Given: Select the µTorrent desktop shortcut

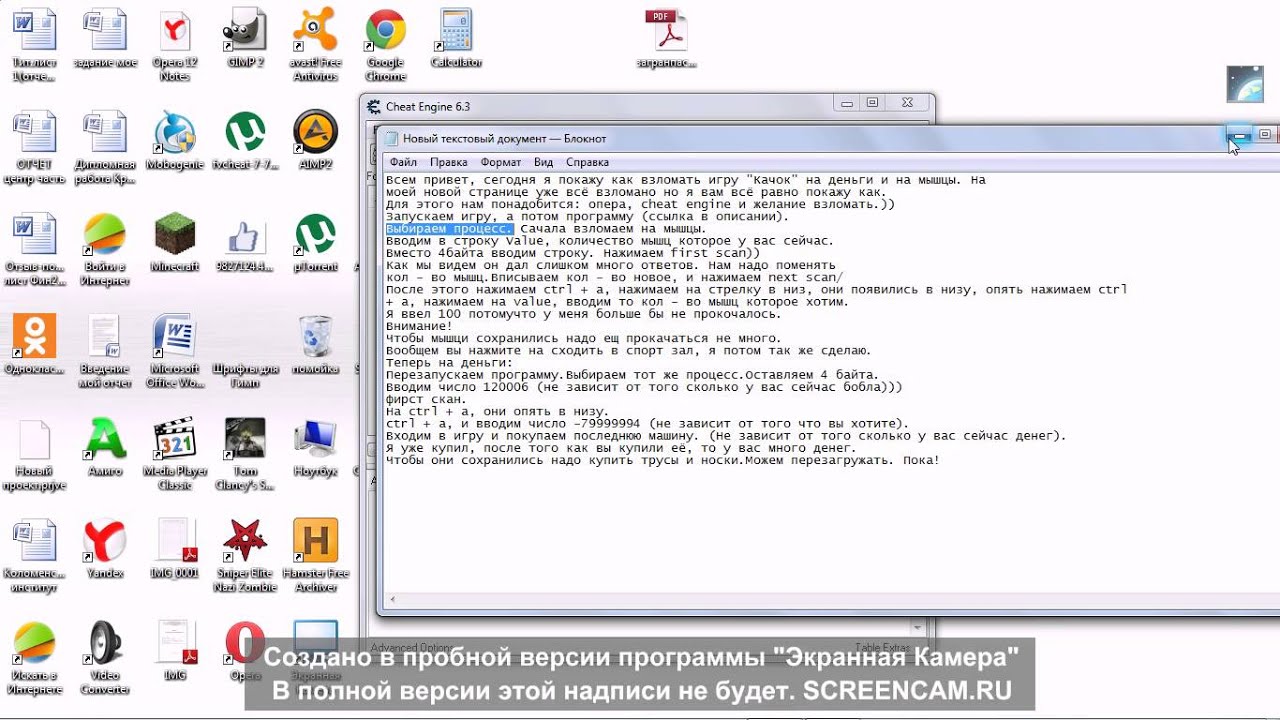Looking at the screenshot, I should 316,243.
